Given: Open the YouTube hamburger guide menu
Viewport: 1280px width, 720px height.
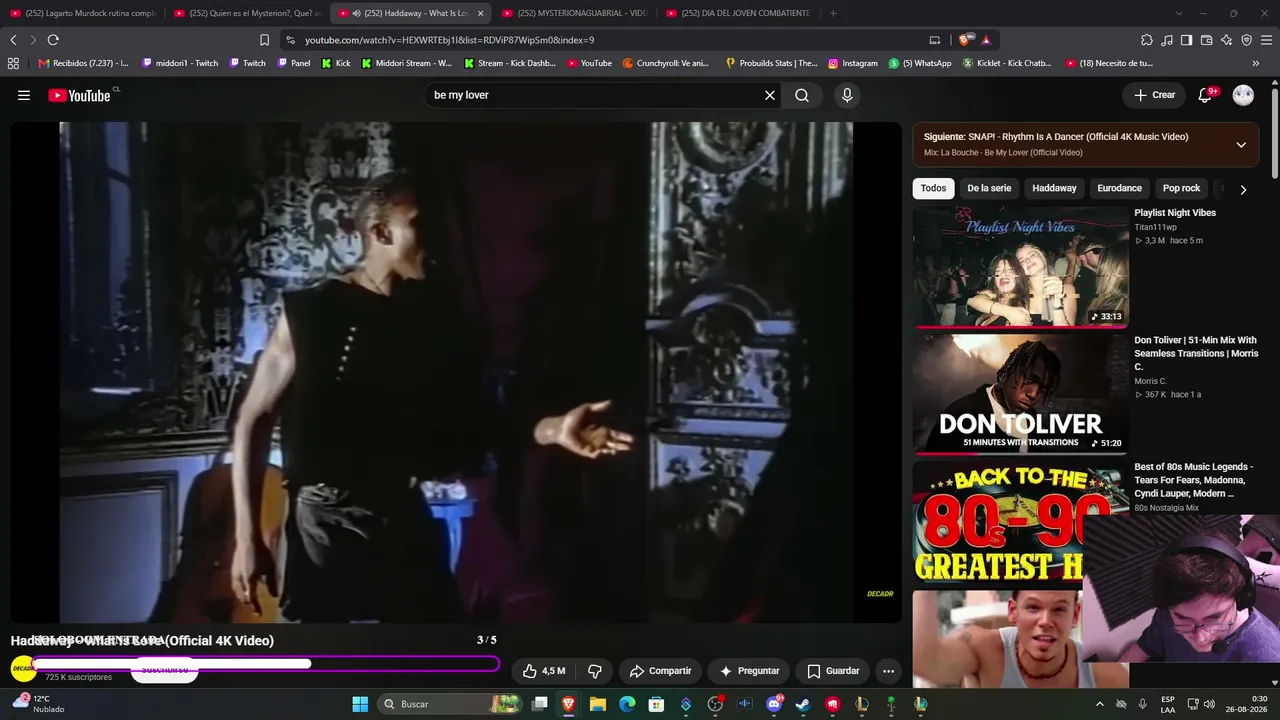Looking at the screenshot, I should pyautogui.click(x=24, y=95).
